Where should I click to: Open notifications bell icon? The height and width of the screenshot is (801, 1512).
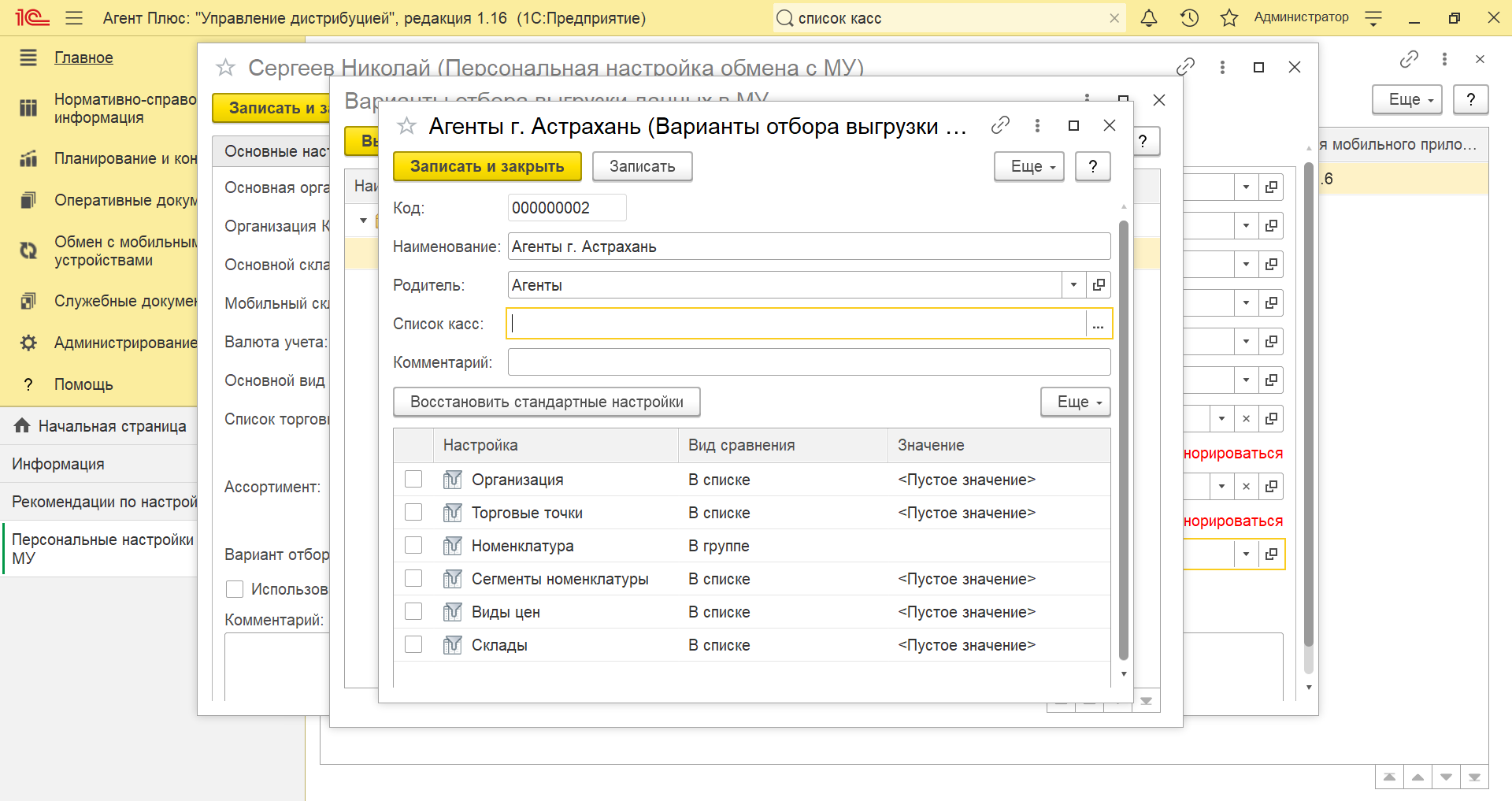(x=1149, y=18)
